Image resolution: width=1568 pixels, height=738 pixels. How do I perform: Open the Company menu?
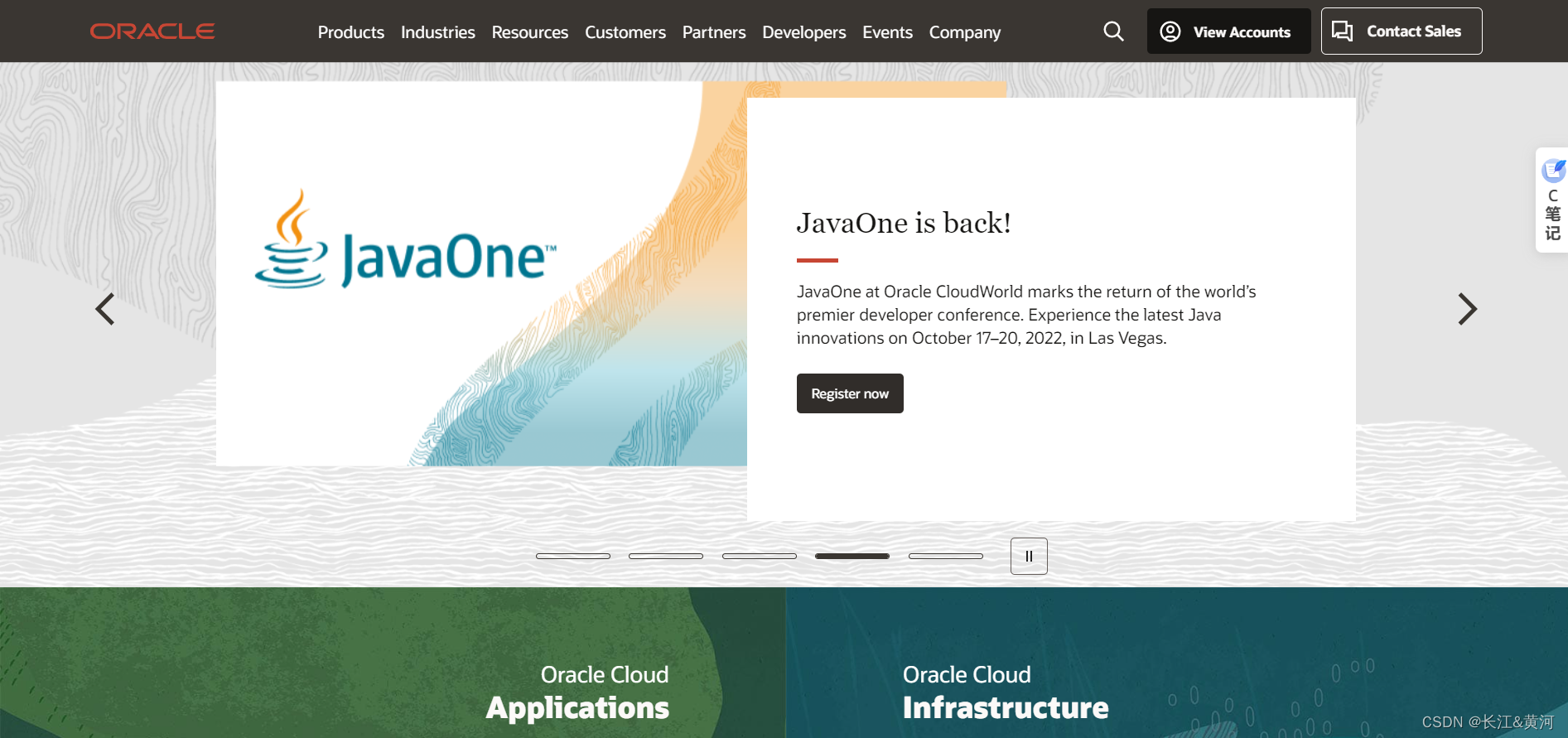965,32
